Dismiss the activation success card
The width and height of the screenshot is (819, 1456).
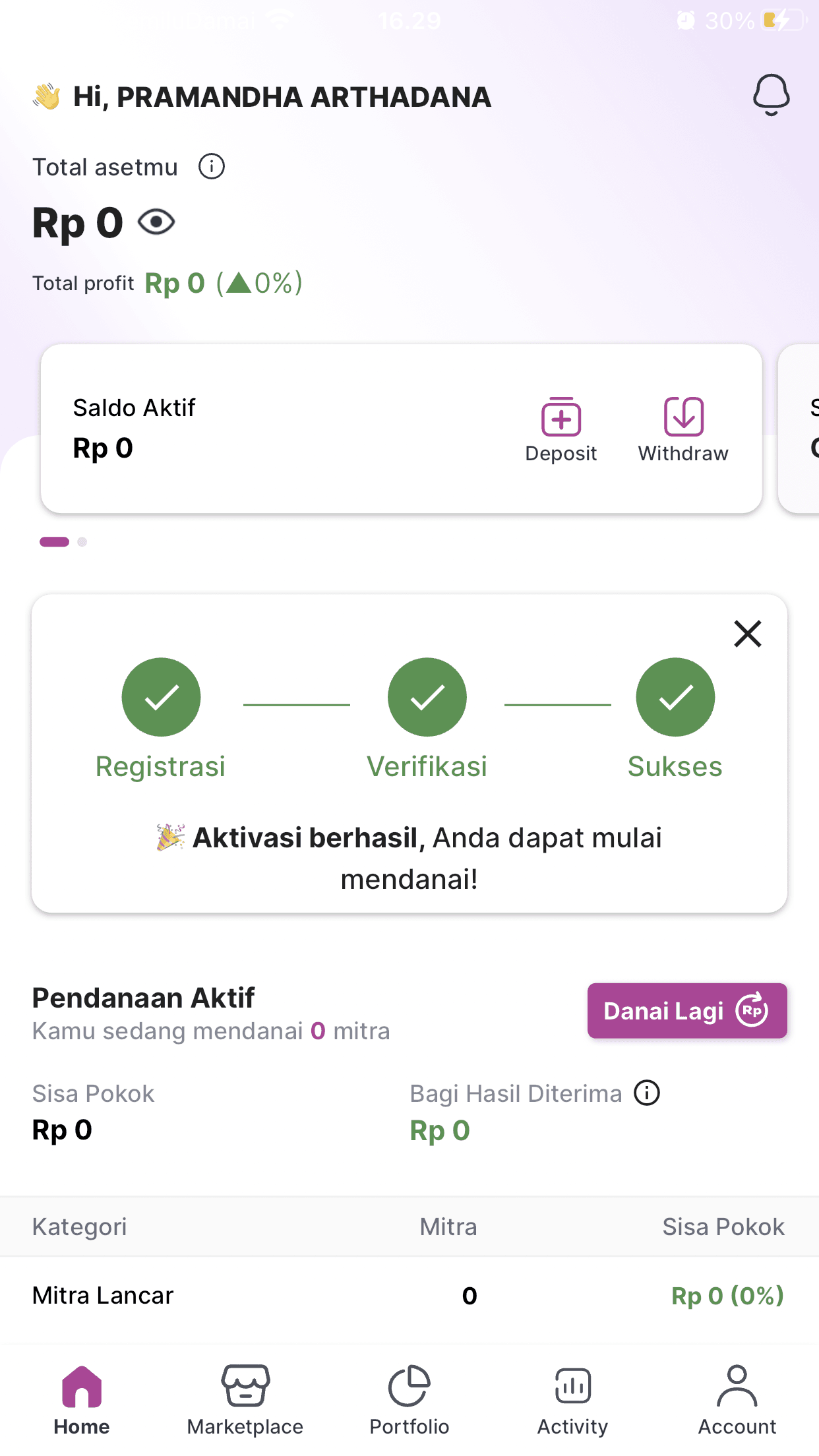(x=748, y=634)
